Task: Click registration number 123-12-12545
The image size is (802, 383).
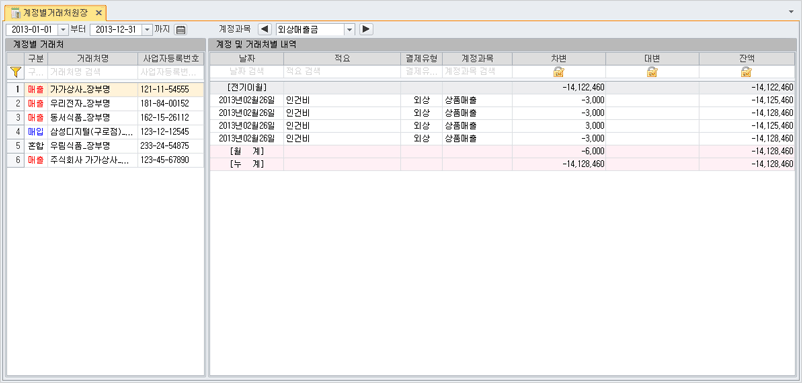Action: coord(164,131)
